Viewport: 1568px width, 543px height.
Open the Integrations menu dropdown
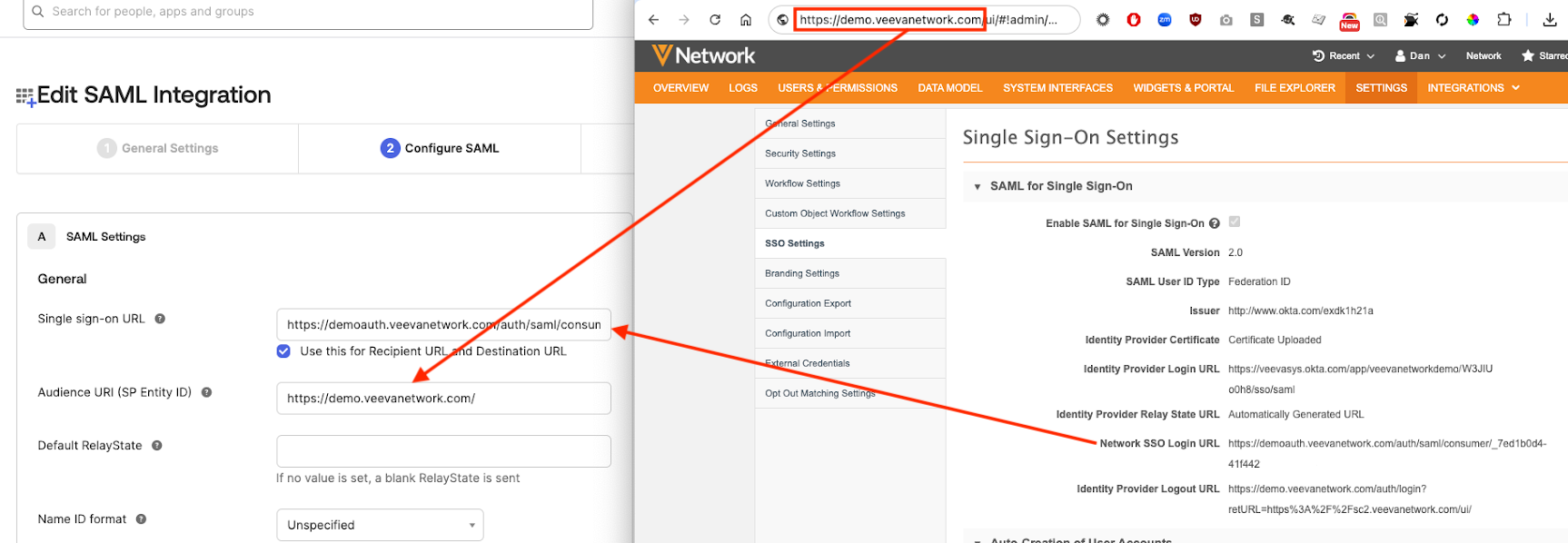(1473, 88)
